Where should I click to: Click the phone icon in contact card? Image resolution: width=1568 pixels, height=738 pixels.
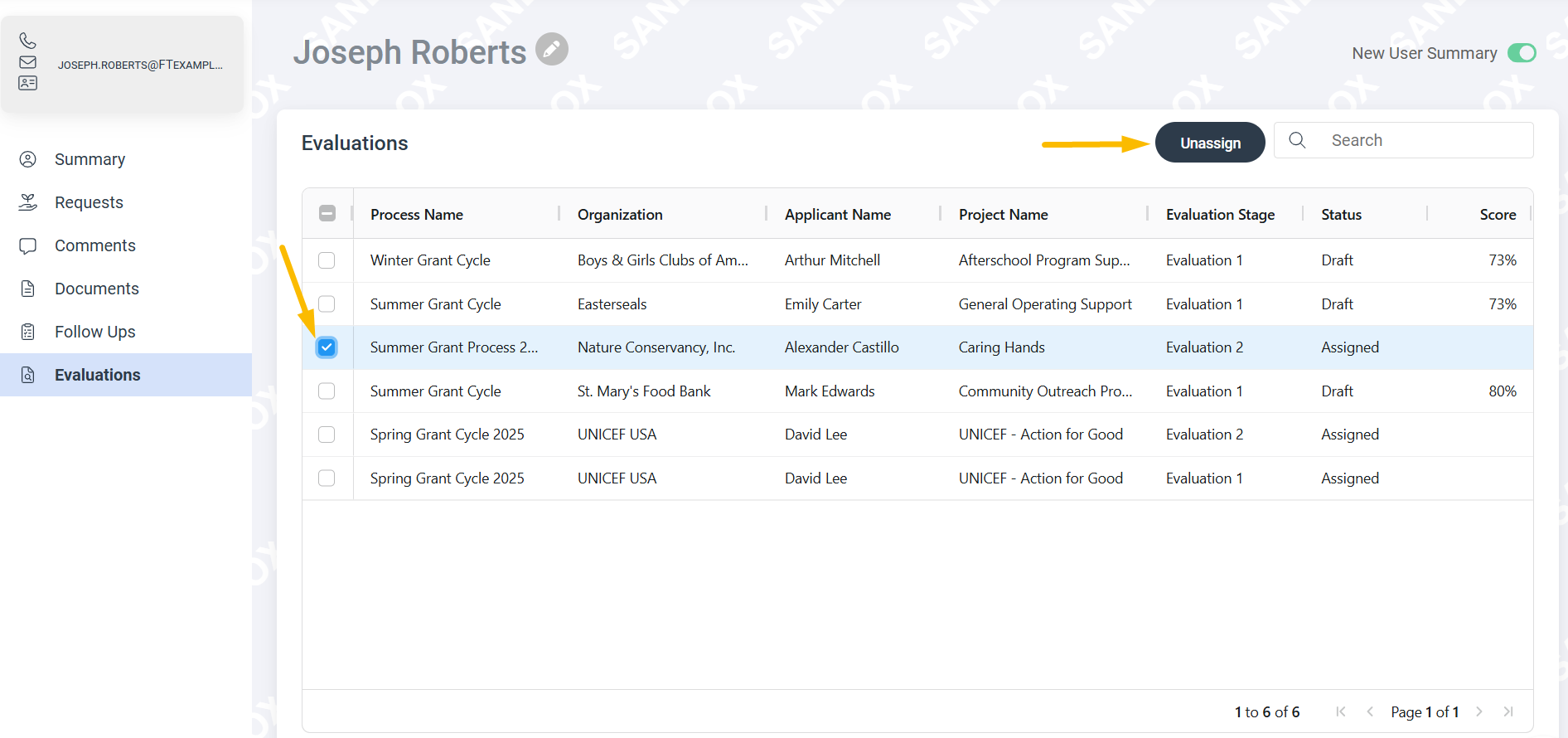[x=27, y=41]
